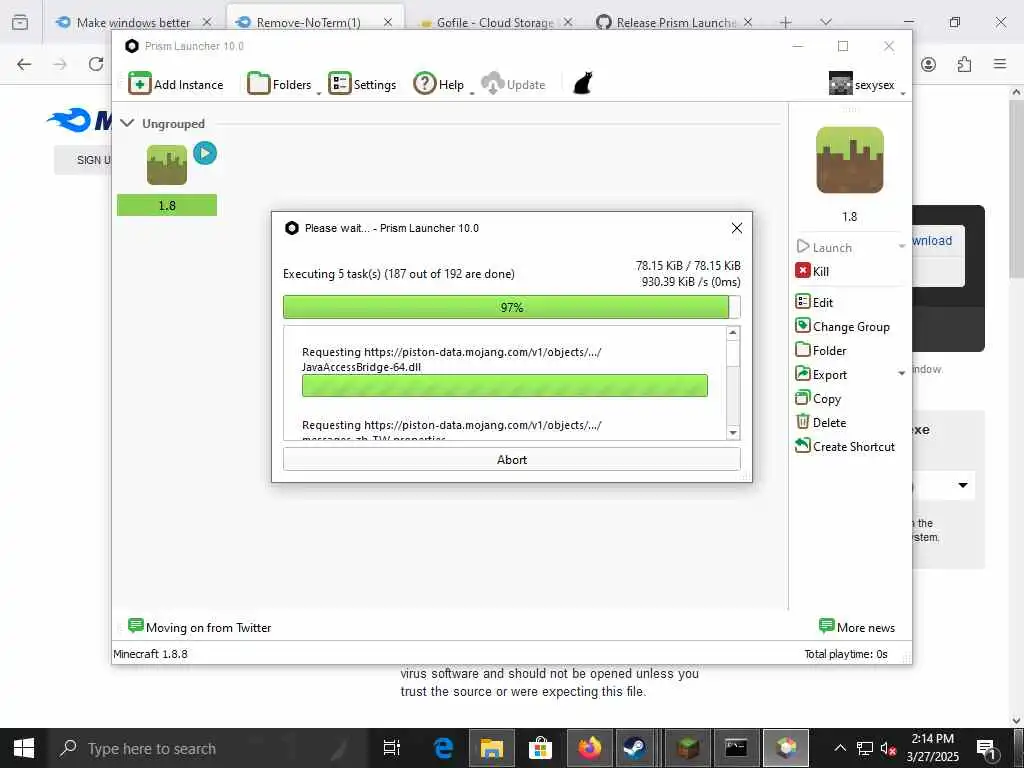This screenshot has width=1024, height=768.
Task: Open Task View on taskbar
Action: click(x=392, y=748)
